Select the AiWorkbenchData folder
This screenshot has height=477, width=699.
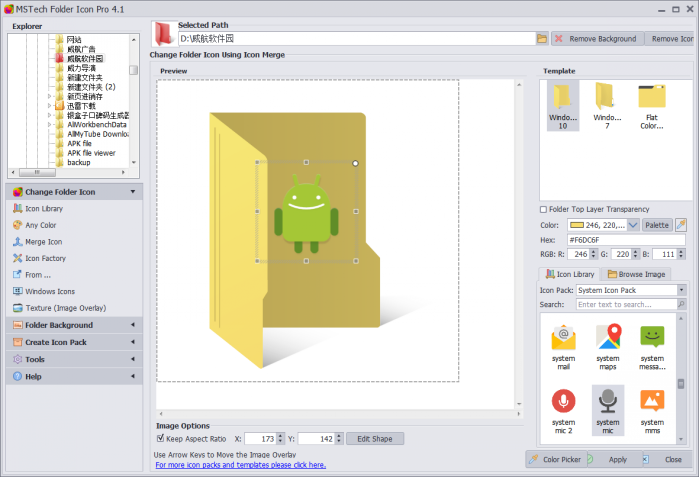(x=96, y=125)
